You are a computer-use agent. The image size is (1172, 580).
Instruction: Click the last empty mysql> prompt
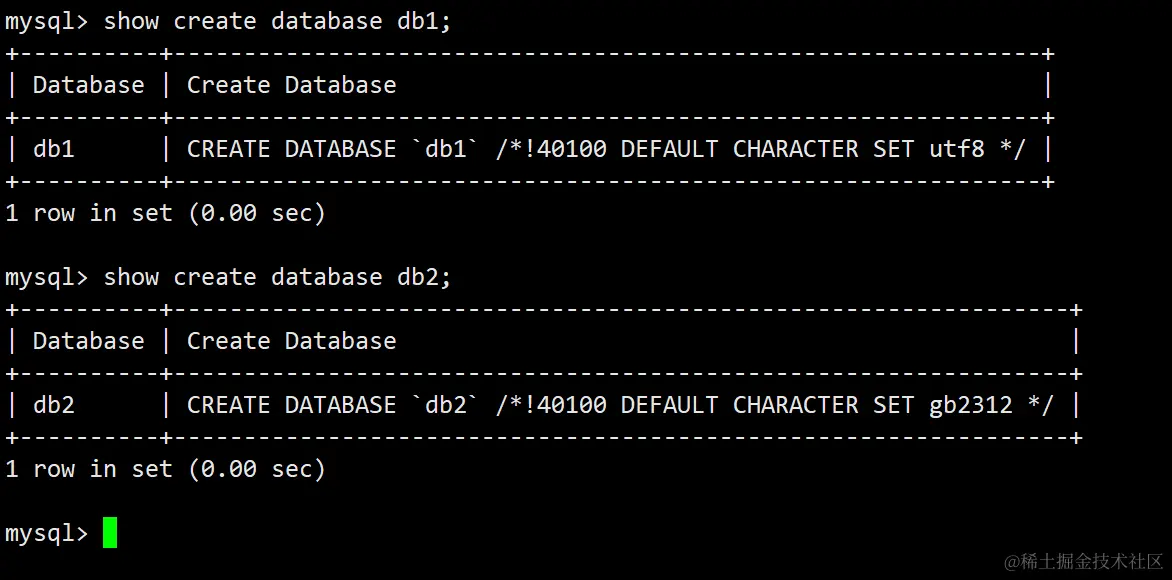(x=46, y=533)
